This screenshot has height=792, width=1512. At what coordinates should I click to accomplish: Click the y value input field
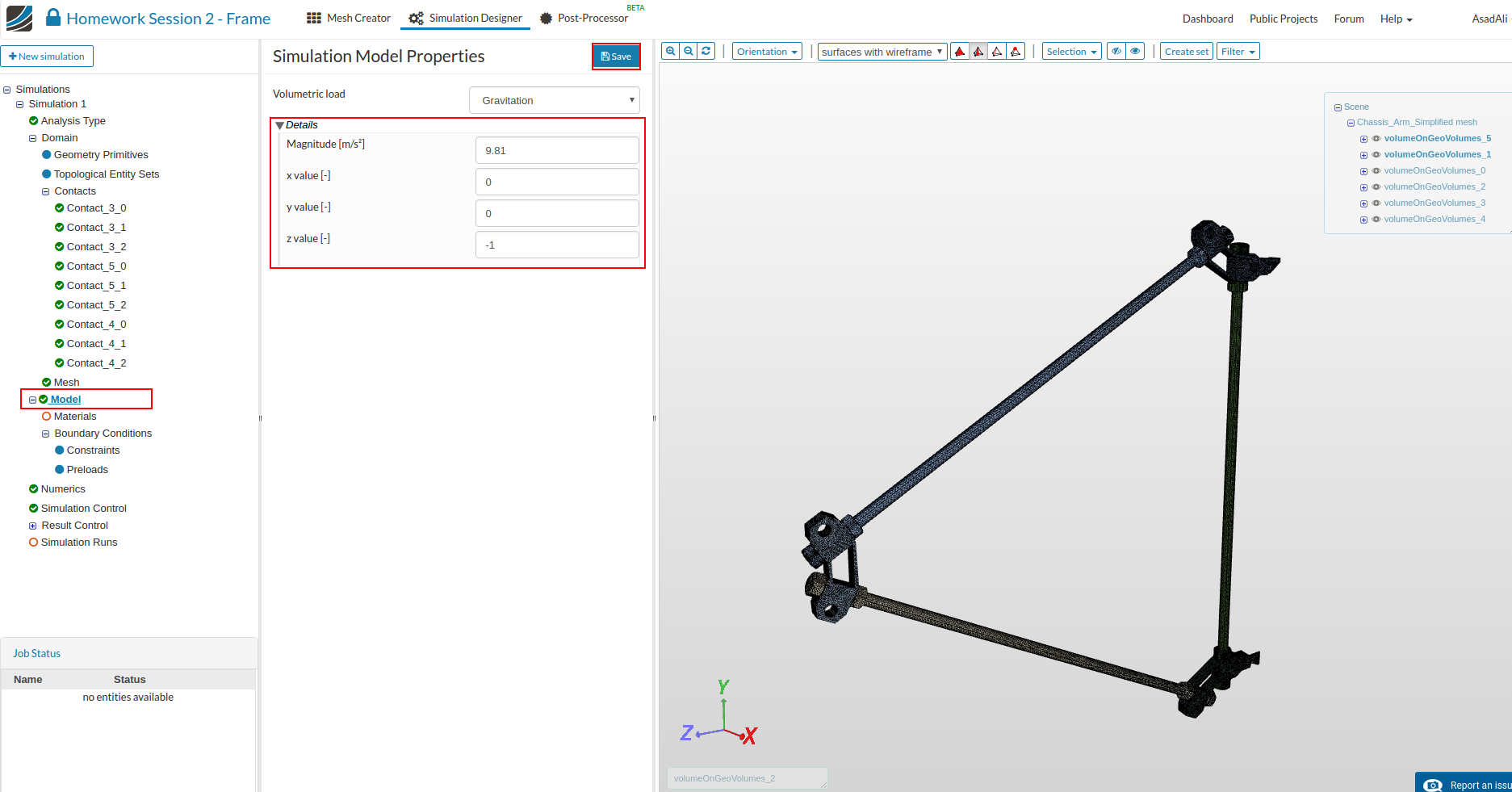tap(557, 213)
